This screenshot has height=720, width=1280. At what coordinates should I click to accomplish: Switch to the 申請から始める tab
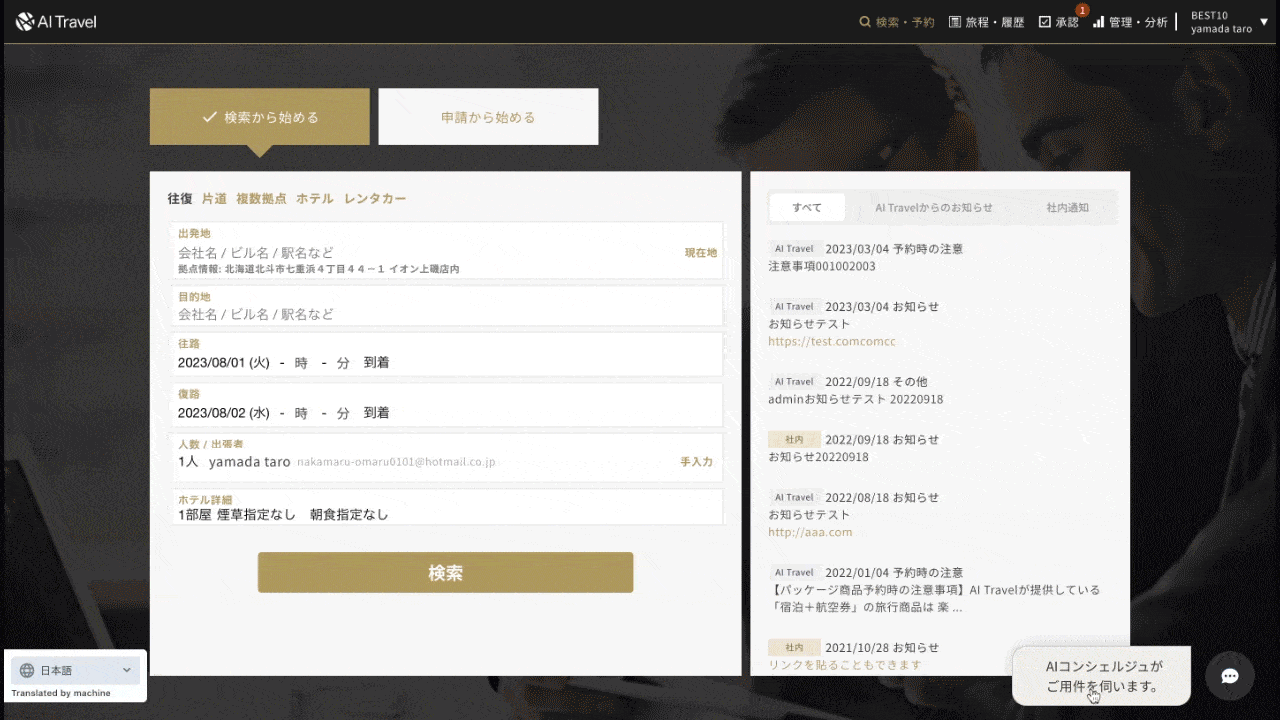tap(488, 117)
